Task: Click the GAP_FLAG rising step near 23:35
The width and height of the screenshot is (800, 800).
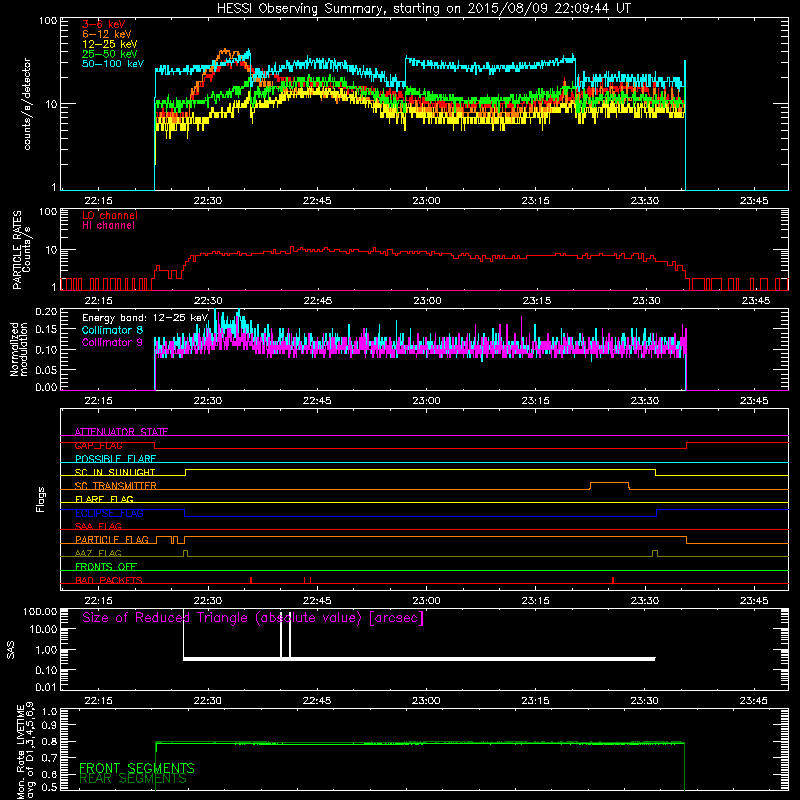Action: tap(687, 445)
